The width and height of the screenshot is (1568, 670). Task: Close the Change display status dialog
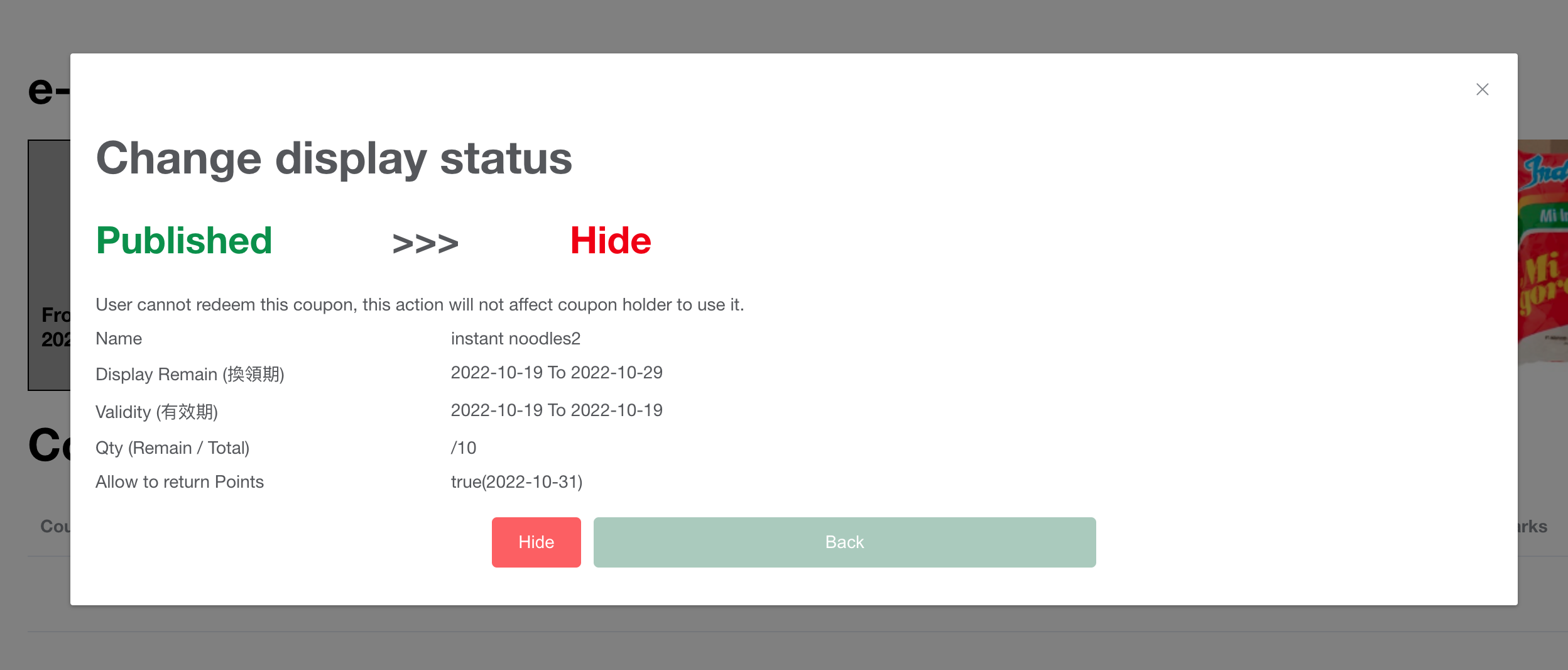pyautogui.click(x=1482, y=89)
